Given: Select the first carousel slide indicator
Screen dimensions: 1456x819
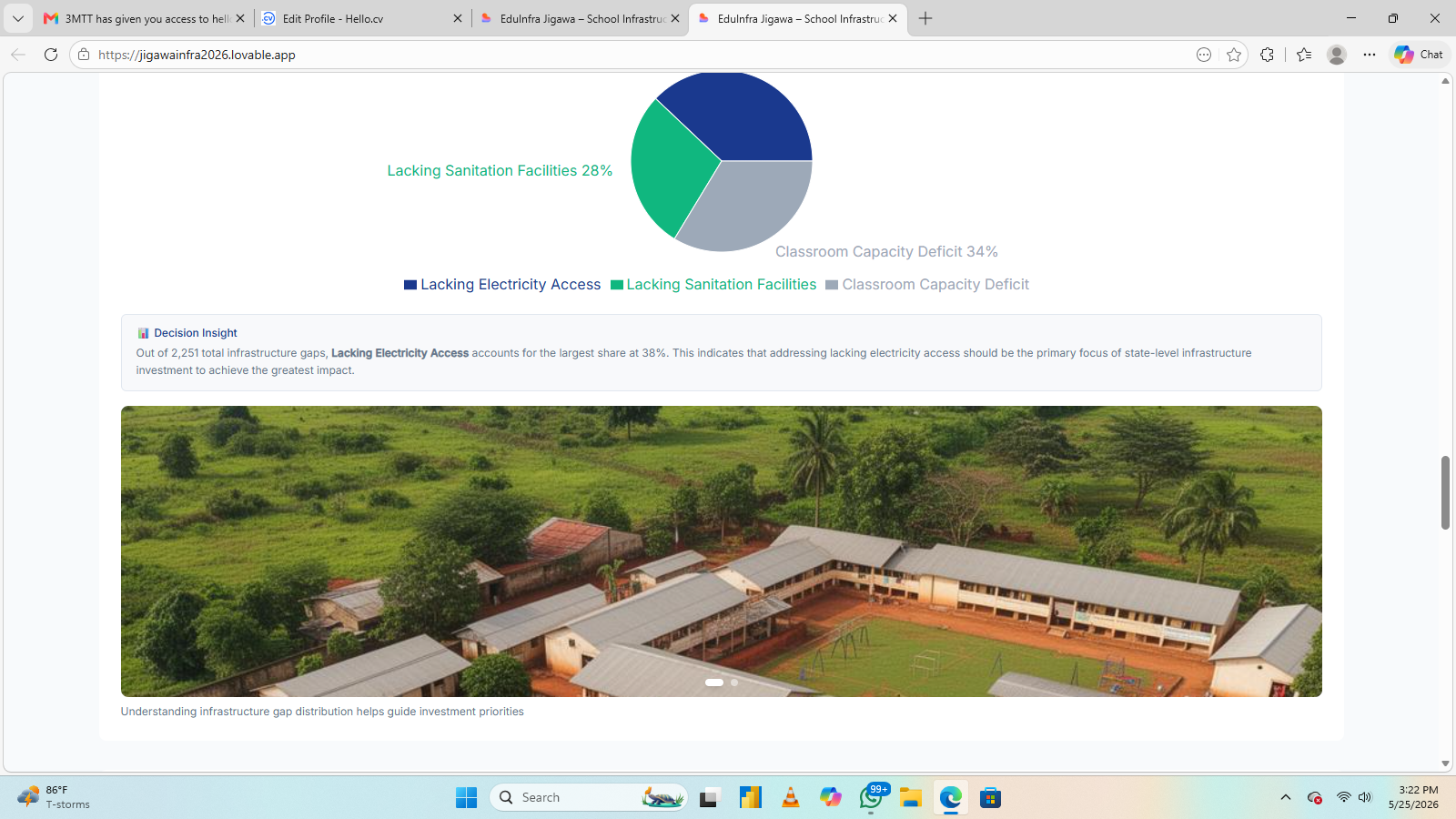Looking at the screenshot, I should pos(714,682).
